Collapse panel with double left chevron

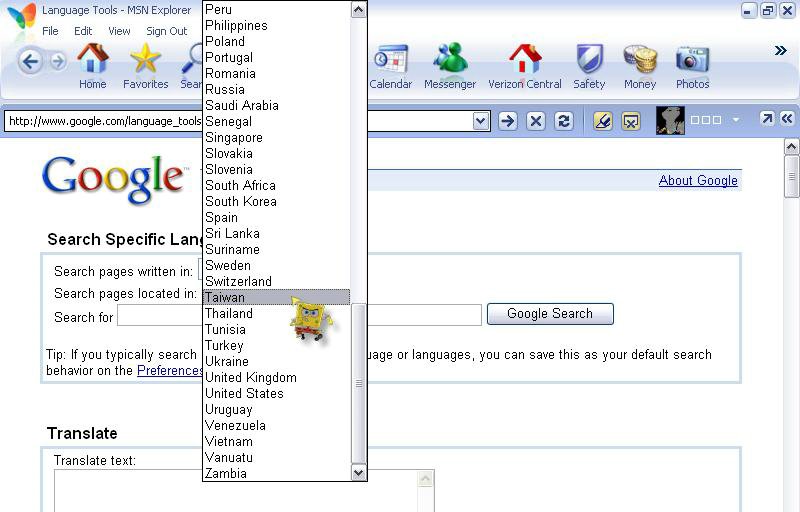[x=787, y=119]
